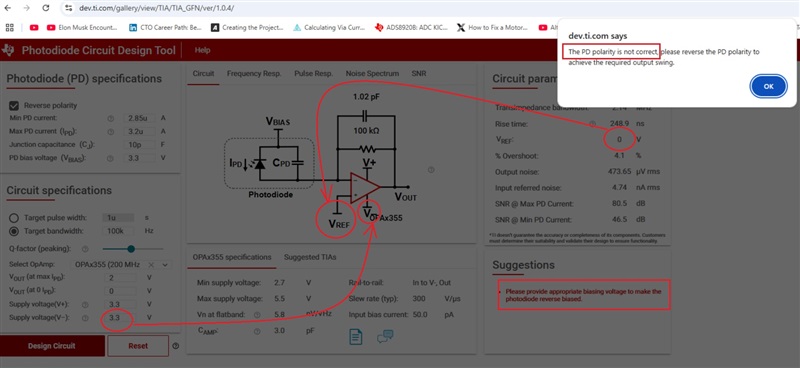Select the Target bandwidth radio button
This screenshot has height=368, width=800.
14,231
